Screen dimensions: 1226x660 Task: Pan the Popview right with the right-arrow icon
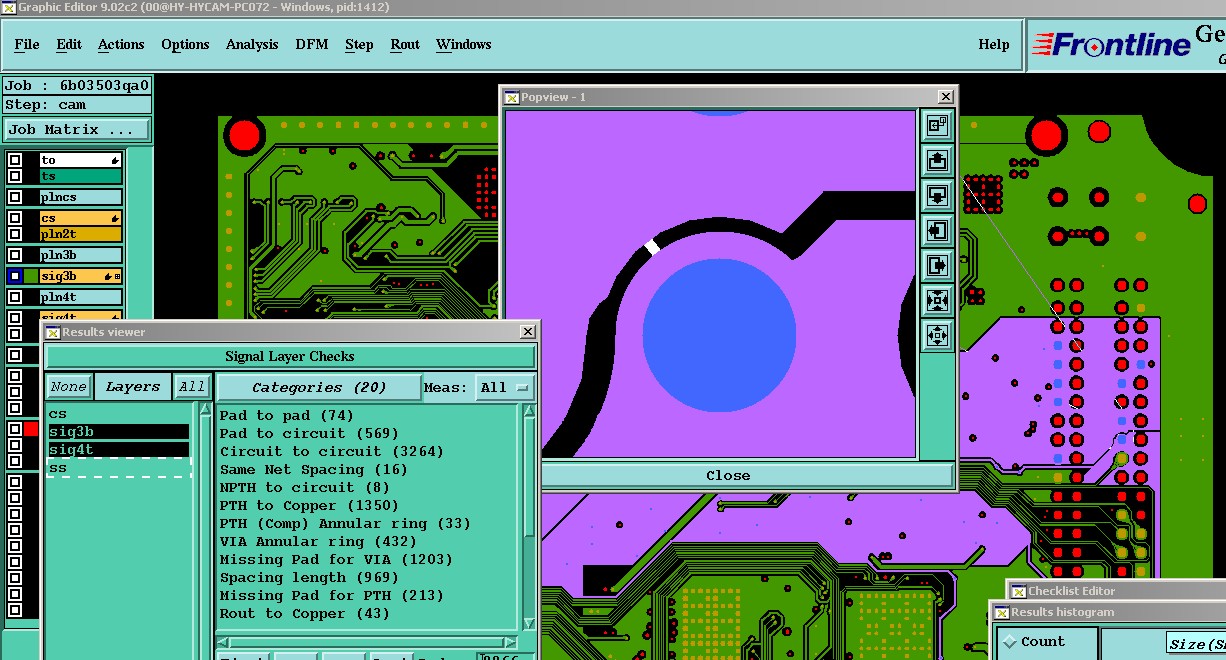[937, 265]
